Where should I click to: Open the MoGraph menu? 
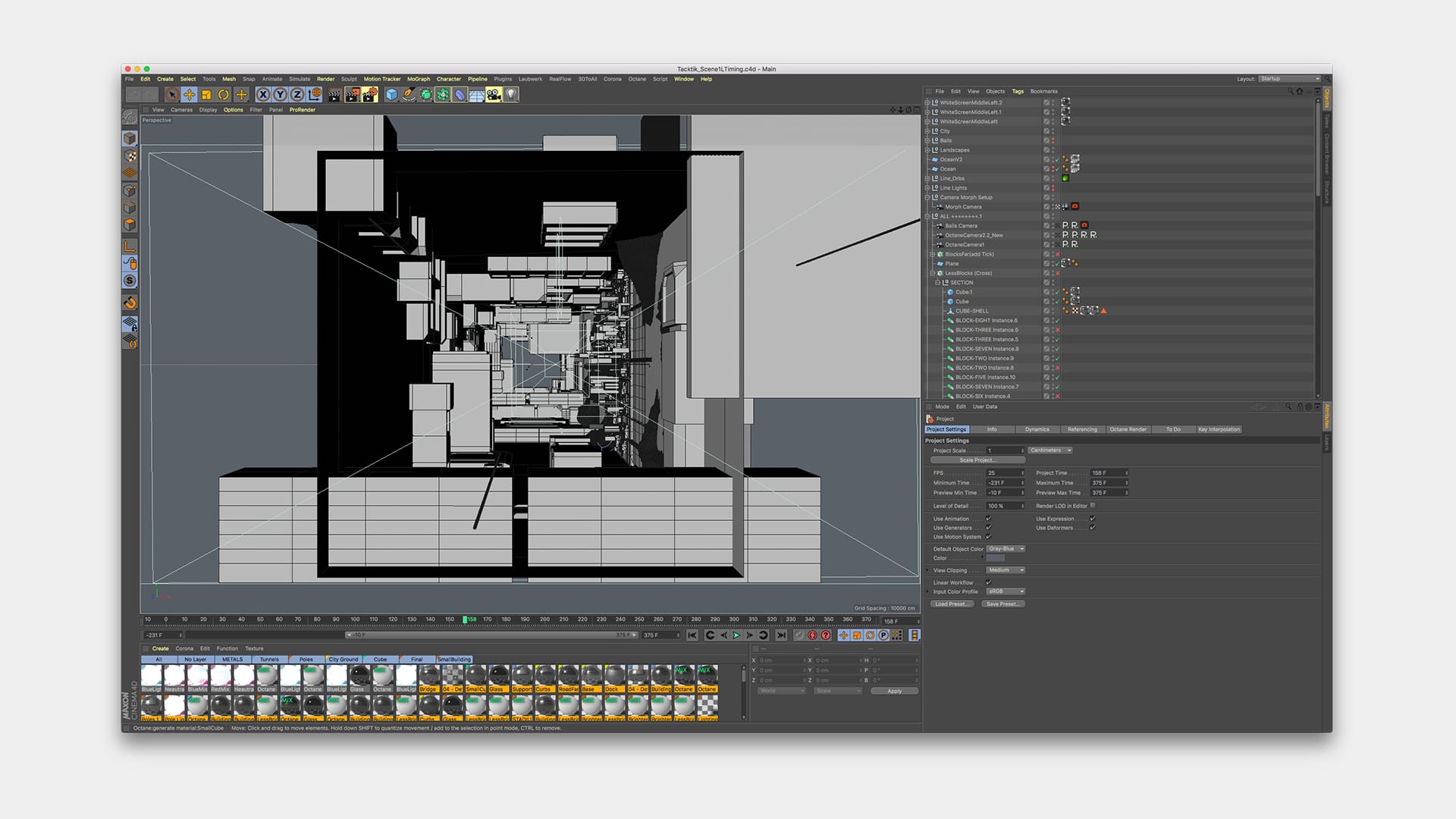[419, 79]
